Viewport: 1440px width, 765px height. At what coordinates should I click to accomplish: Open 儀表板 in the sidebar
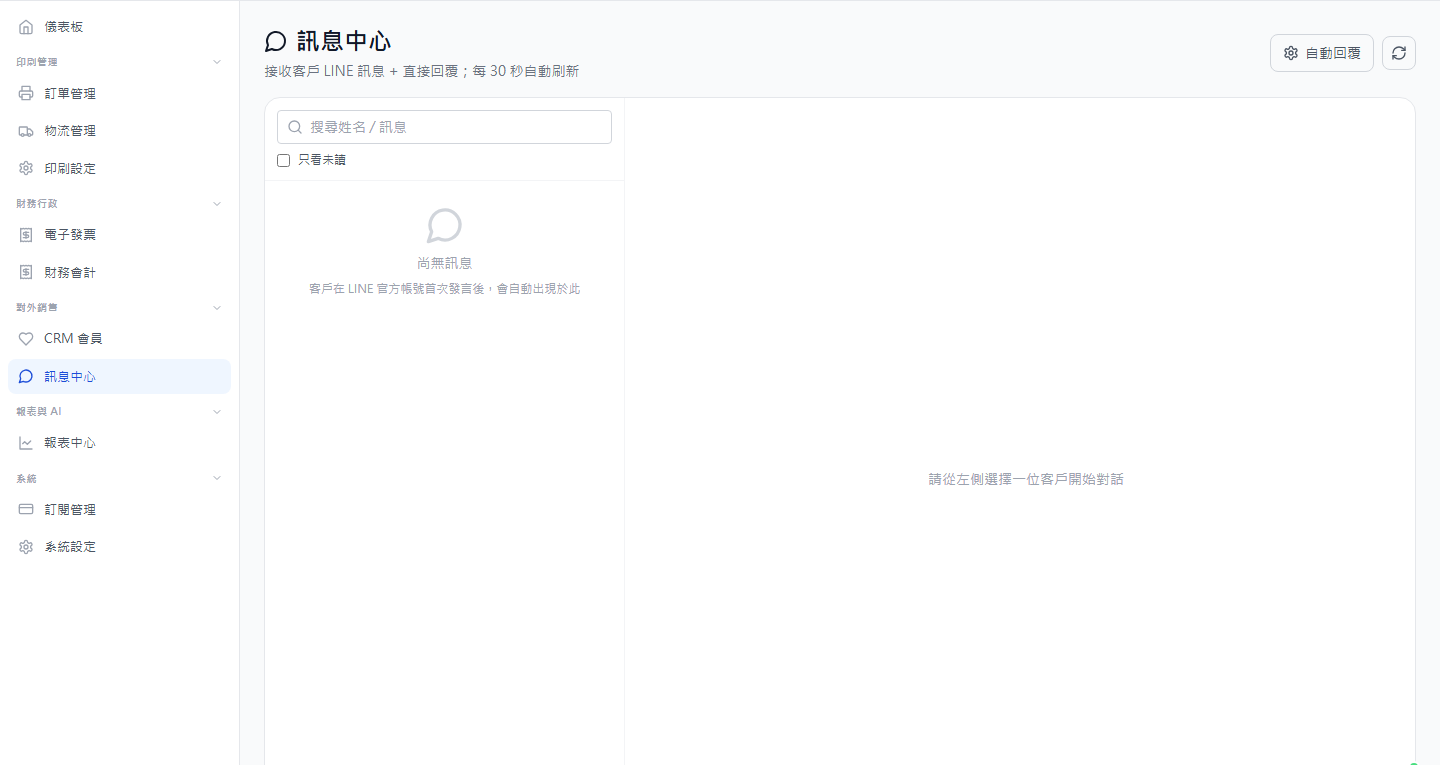(x=119, y=27)
